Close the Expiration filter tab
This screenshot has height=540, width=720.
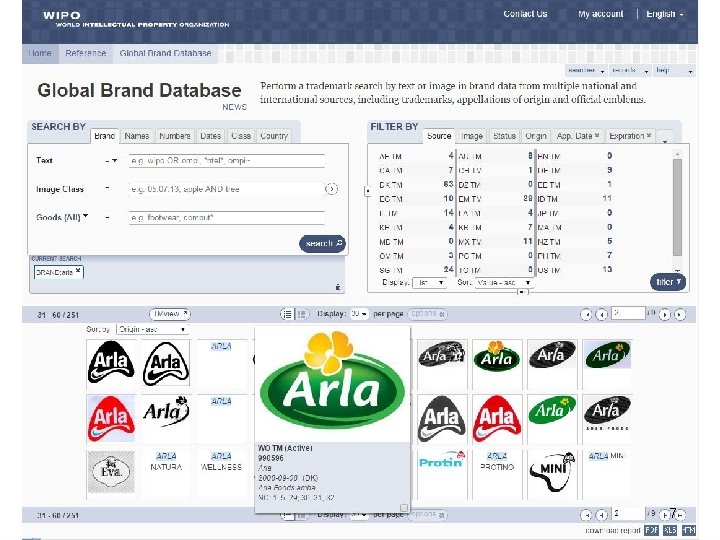649,135
